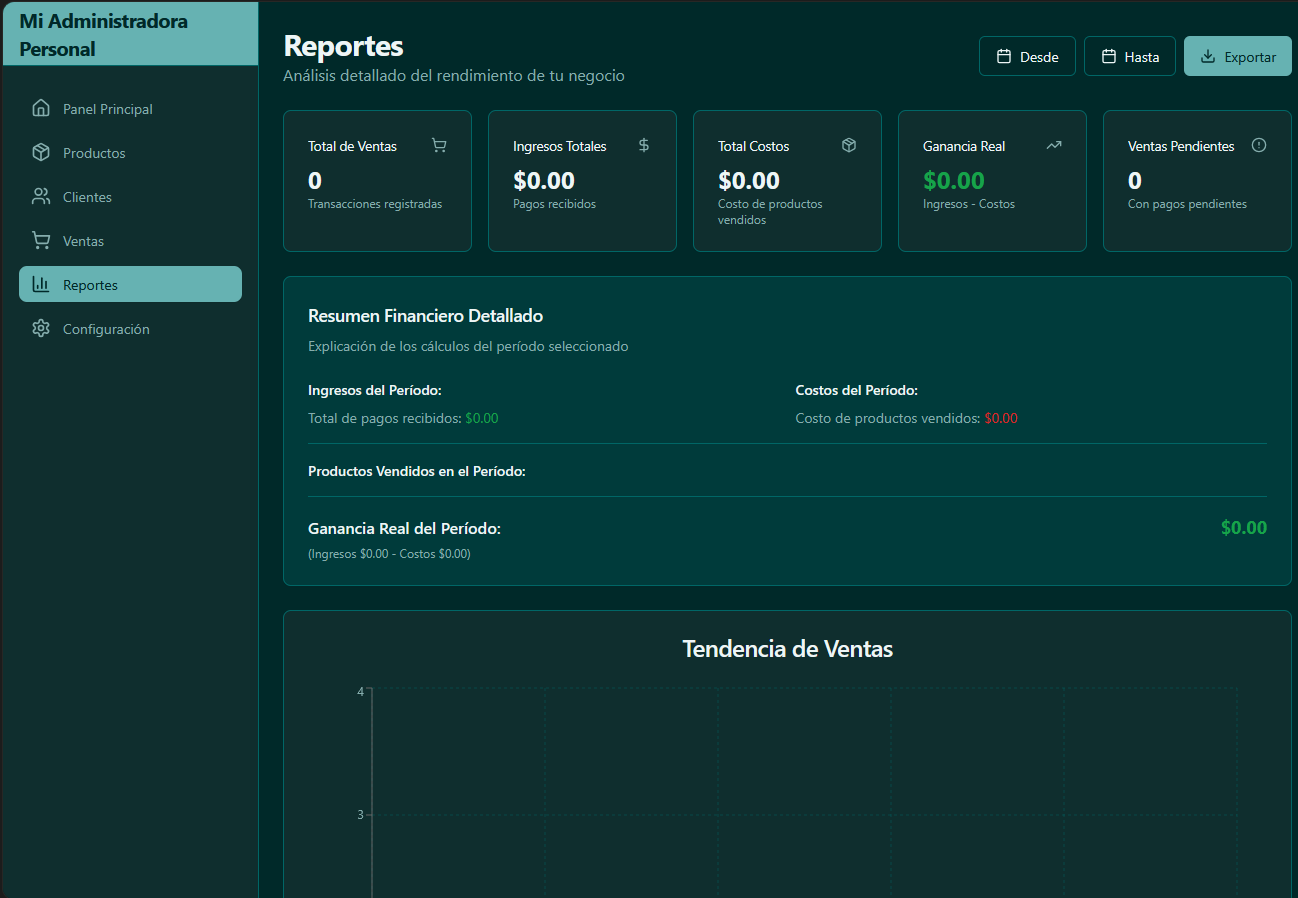Click trending arrow icon in Ganancia Real card
This screenshot has width=1298, height=898.
tap(1054, 146)
